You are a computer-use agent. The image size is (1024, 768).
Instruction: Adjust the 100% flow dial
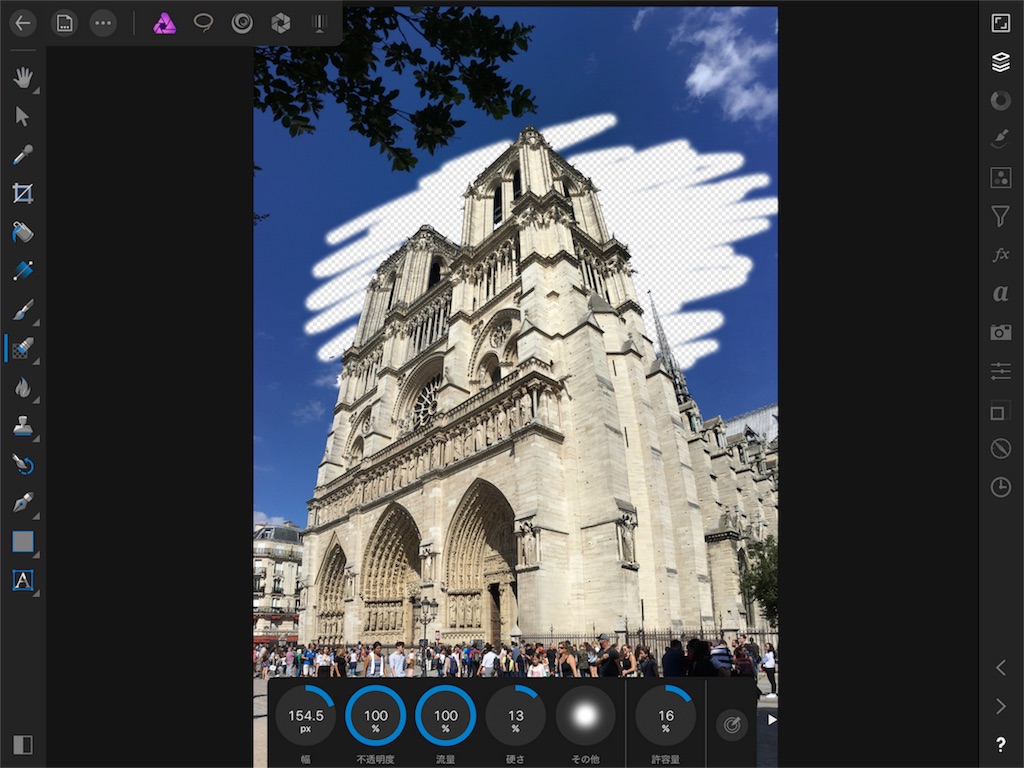tap(445, 716)
